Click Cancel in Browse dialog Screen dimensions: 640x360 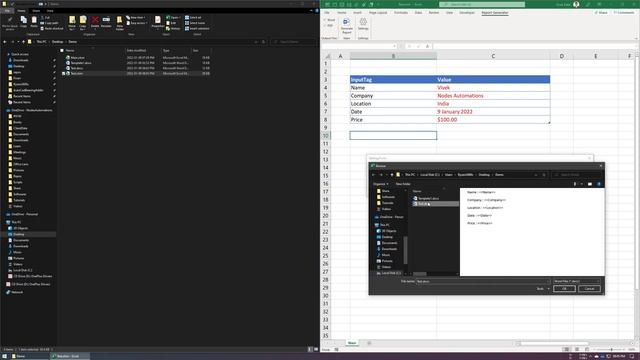(589, 289)
